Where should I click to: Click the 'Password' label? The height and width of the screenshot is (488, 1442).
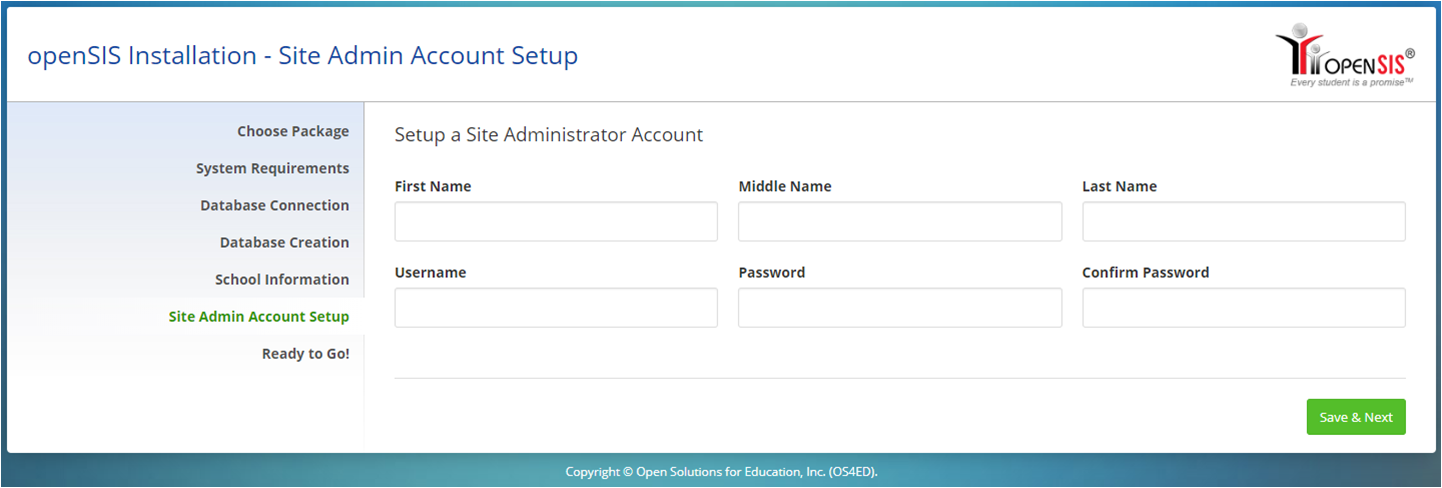[772, 272]
